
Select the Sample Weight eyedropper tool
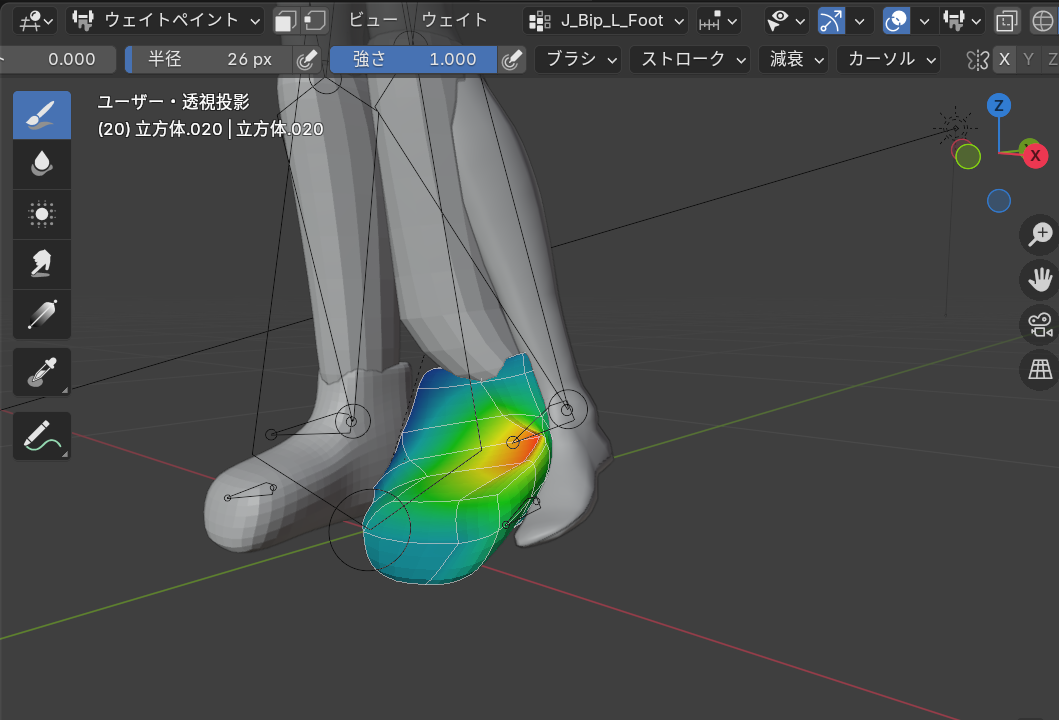coord(41,372)
